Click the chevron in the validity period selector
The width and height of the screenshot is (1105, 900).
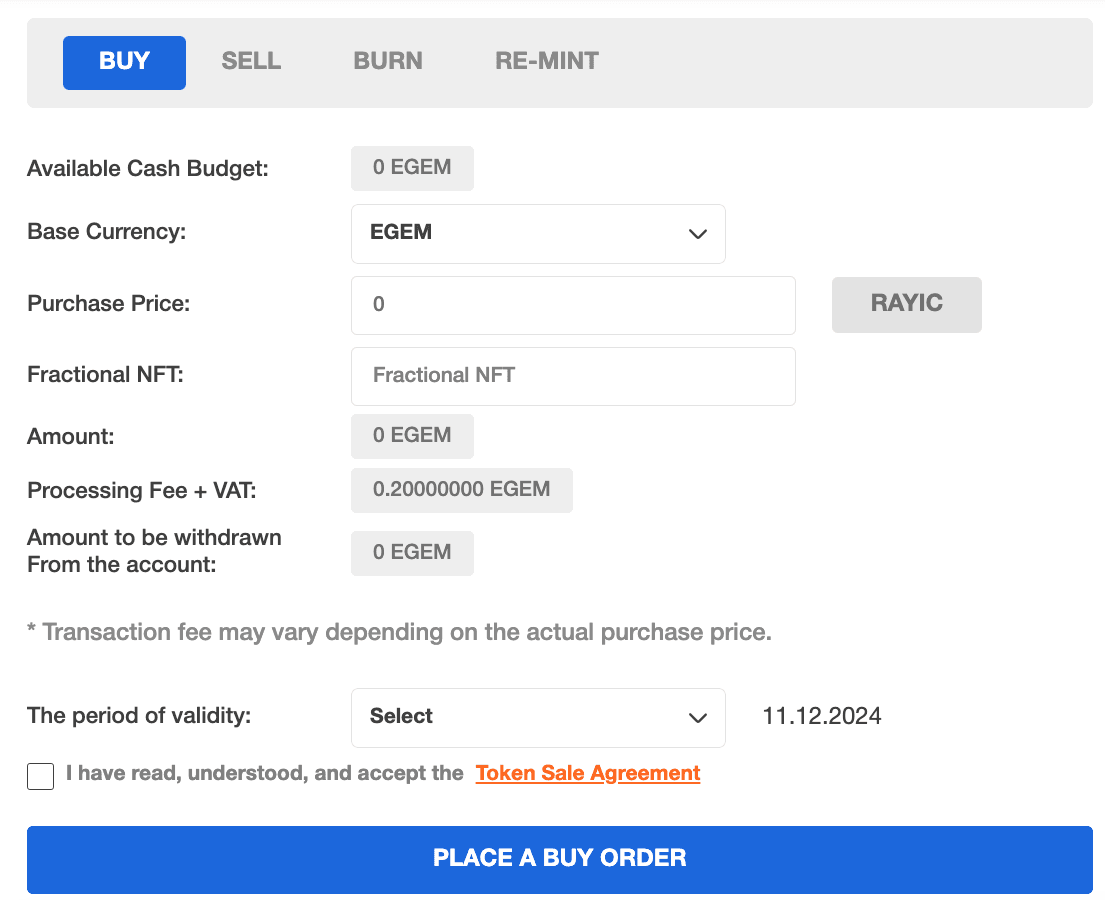698,718
